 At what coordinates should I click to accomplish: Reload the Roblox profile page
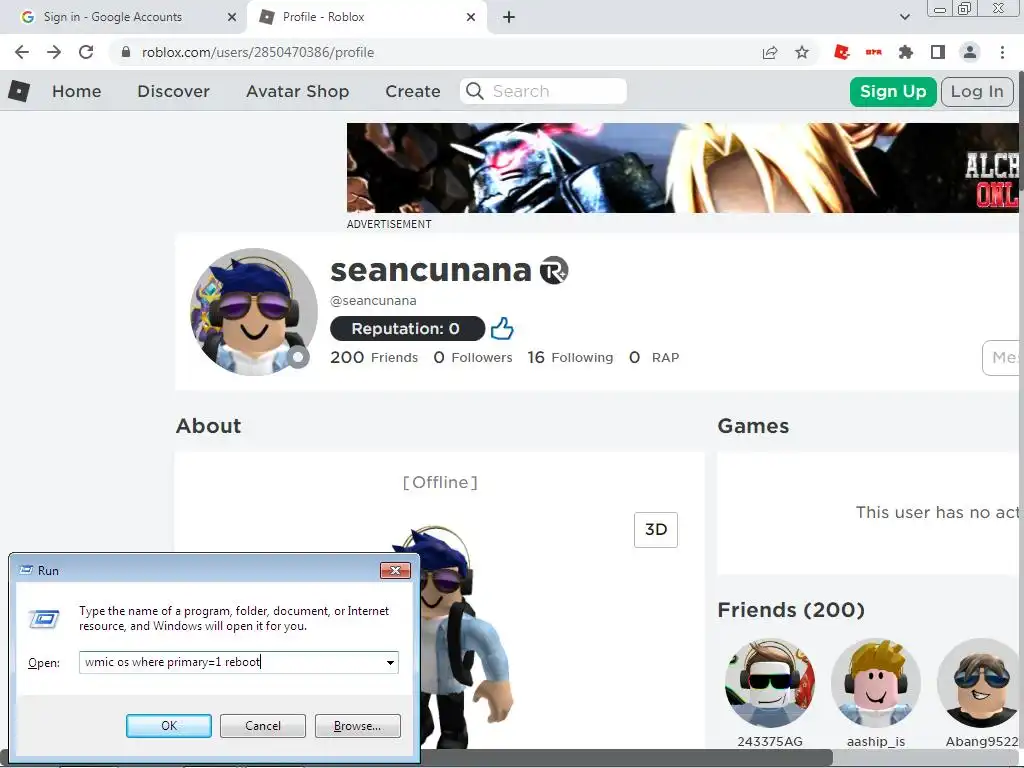click(x=86, y=52)
